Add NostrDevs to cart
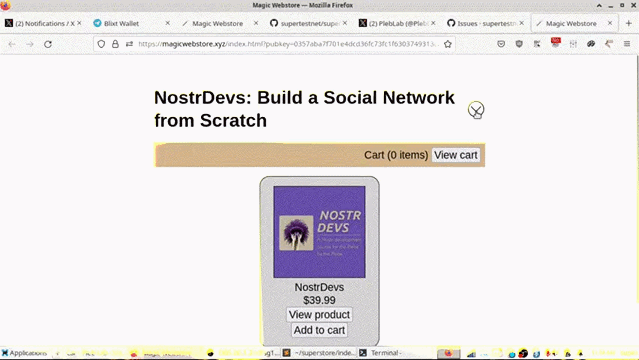Image resolution: width=639 pixels, height=360 pixels. point(319,330)
